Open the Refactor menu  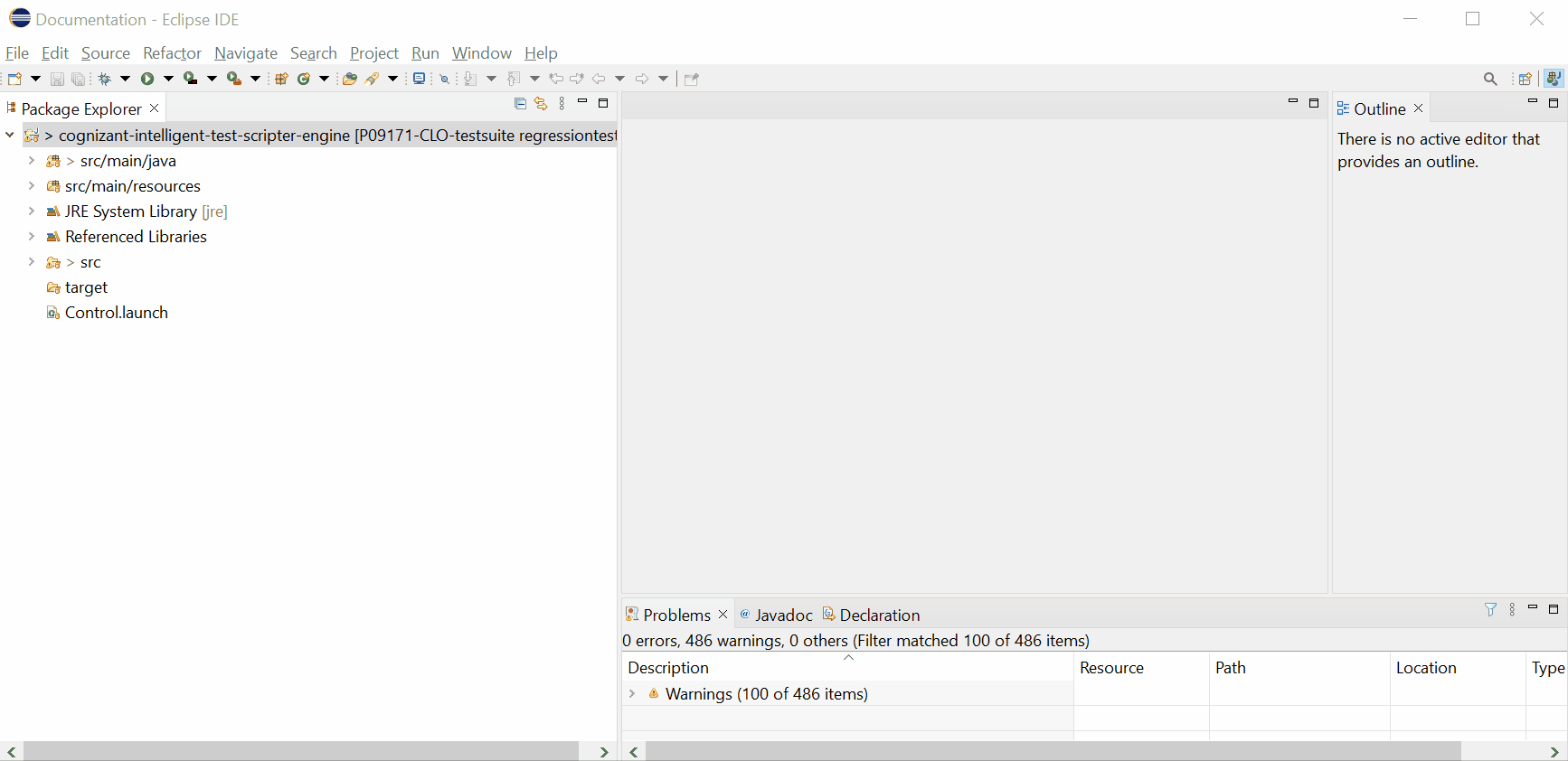pos(172,53)
